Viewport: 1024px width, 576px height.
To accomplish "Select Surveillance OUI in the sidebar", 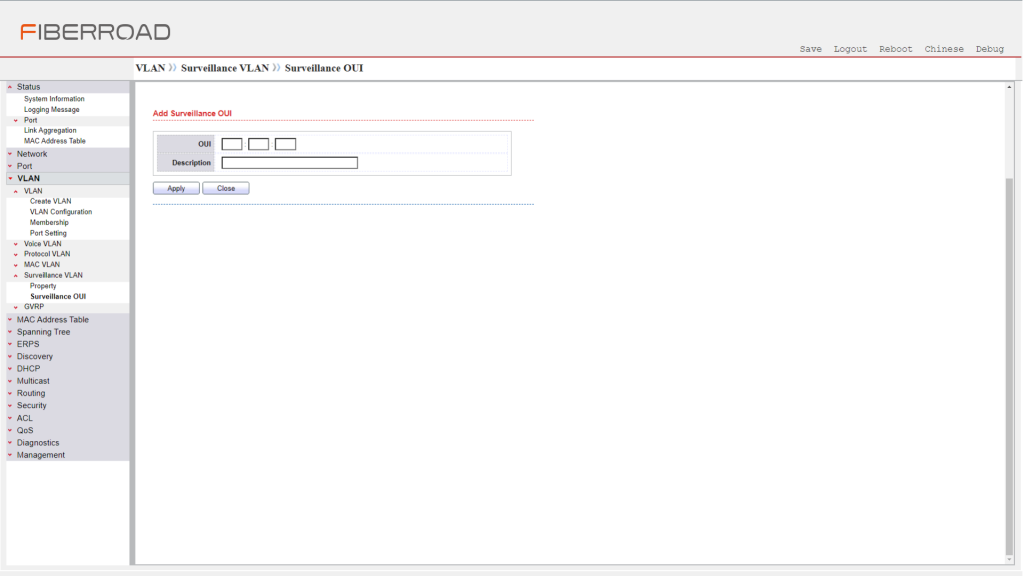I will tap(58, 296).
